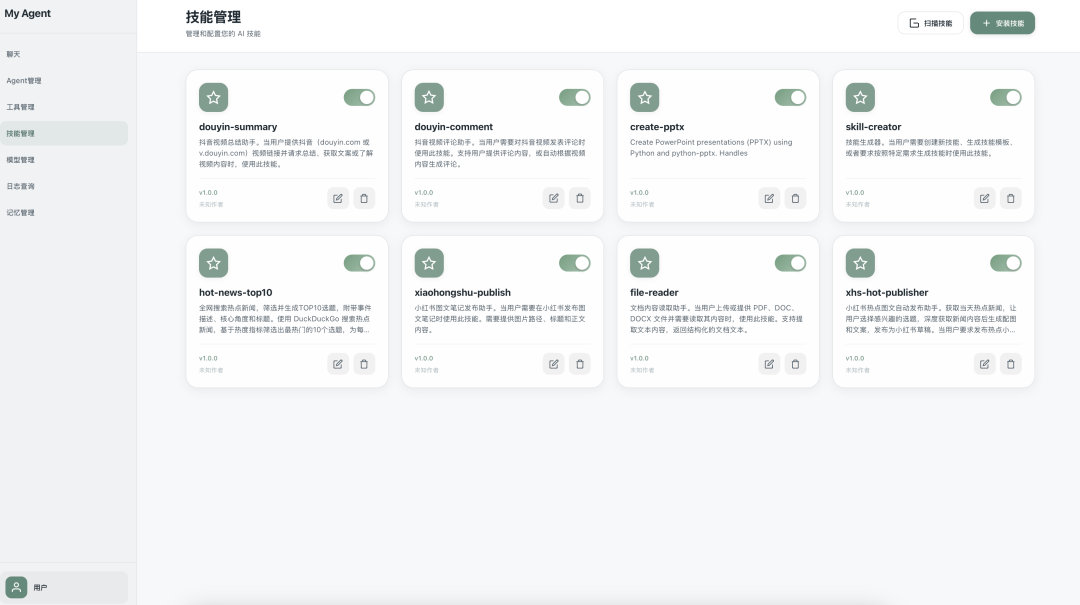Image resolution: width=1080 pixels, height=605 pixels.
Task: Click the star icon on file-reader card
Action: pos(645,263)
